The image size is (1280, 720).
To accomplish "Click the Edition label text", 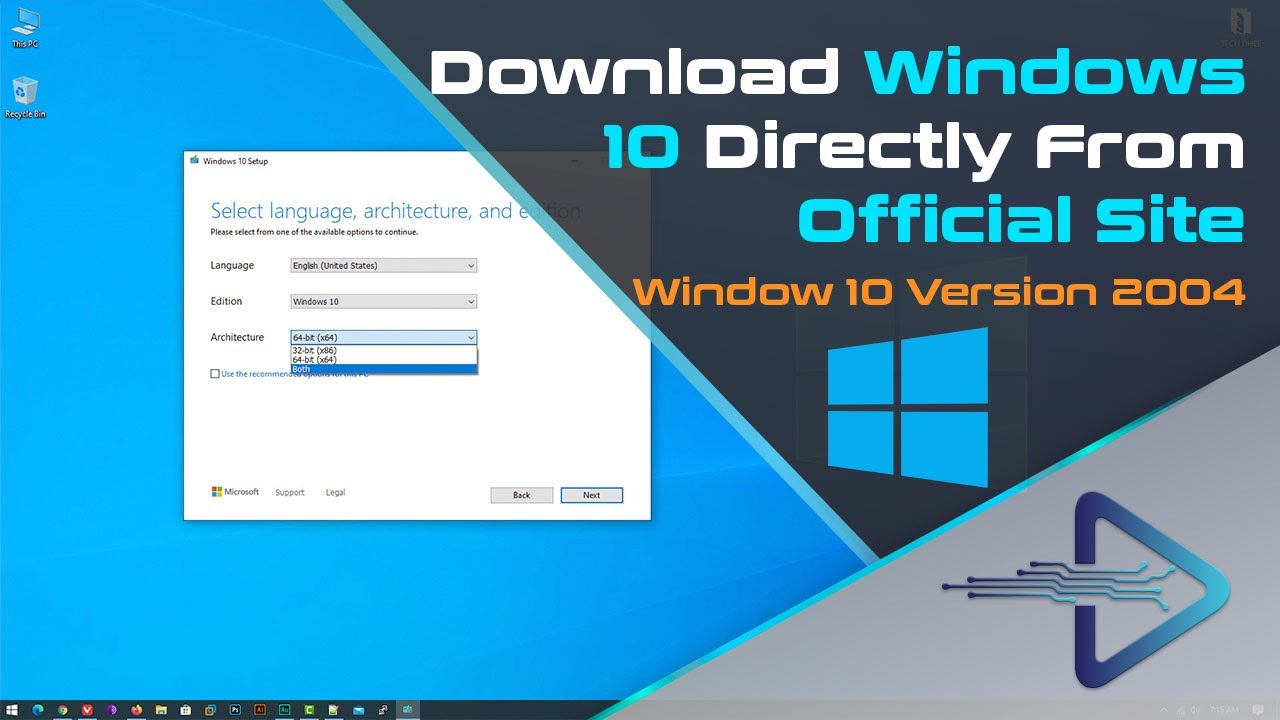I will point(226,302).
